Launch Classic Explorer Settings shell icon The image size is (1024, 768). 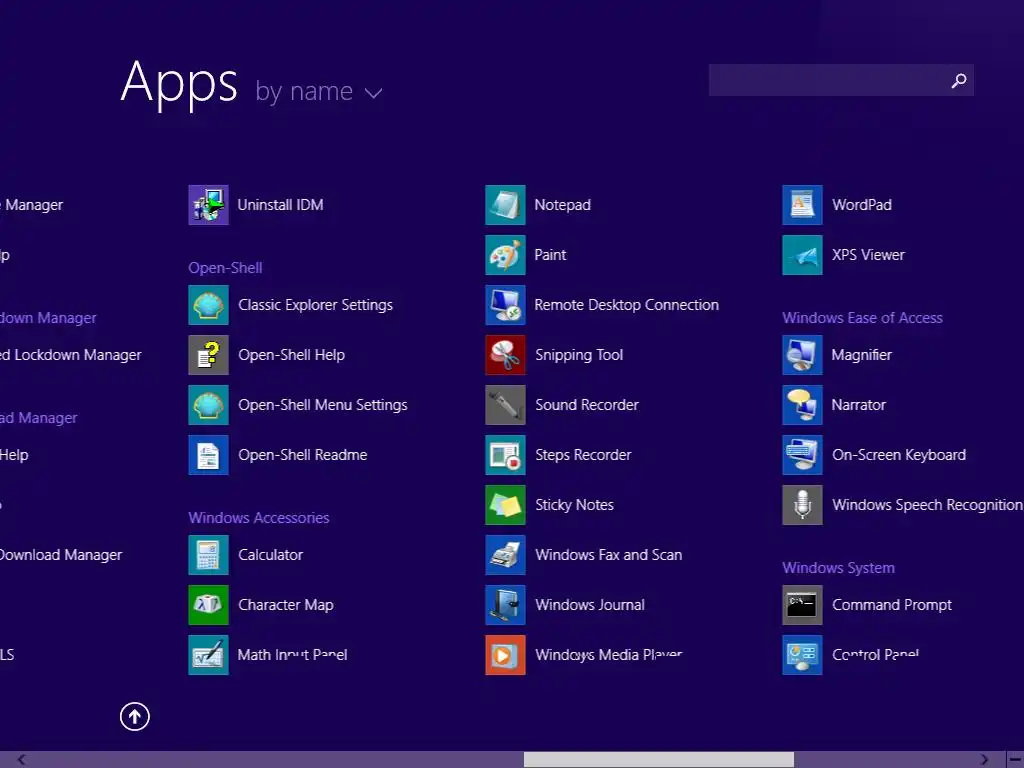coord(208,305)
